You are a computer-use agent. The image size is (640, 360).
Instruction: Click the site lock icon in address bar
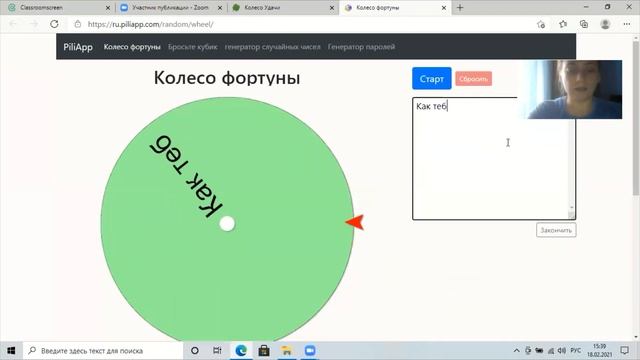point(78,24)
